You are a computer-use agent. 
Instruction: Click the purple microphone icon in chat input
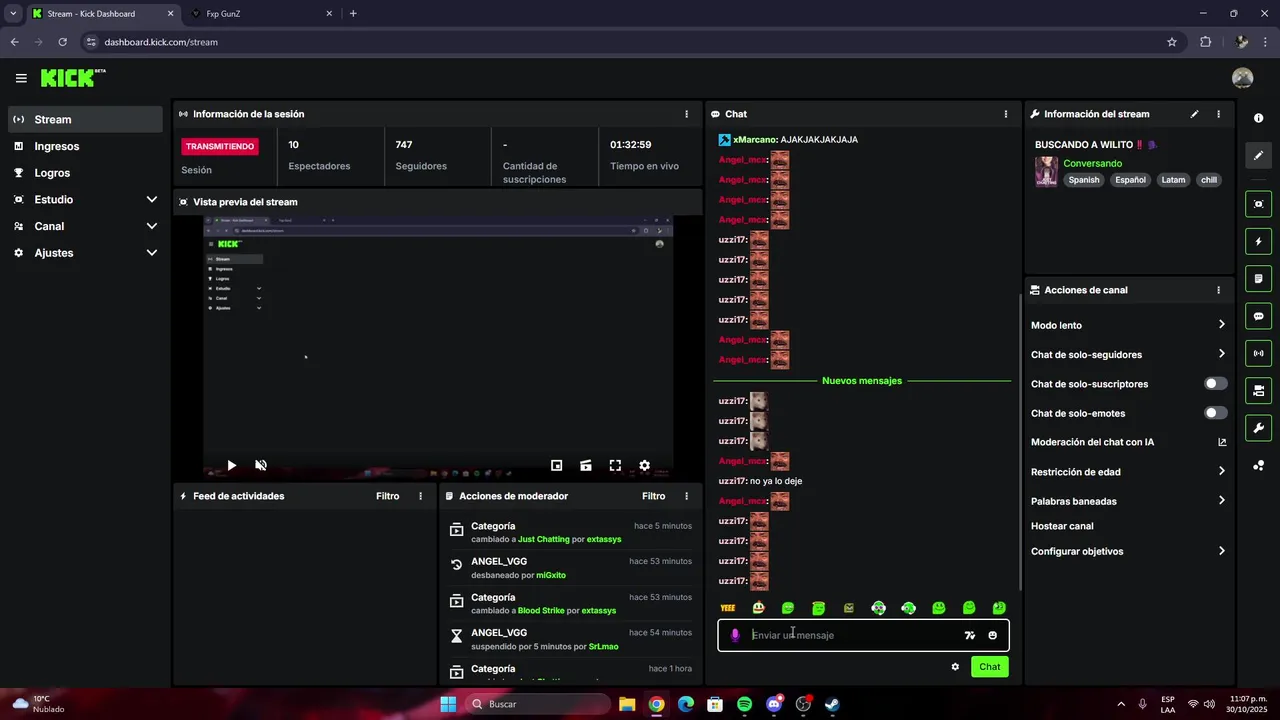[x=735, y=635]
